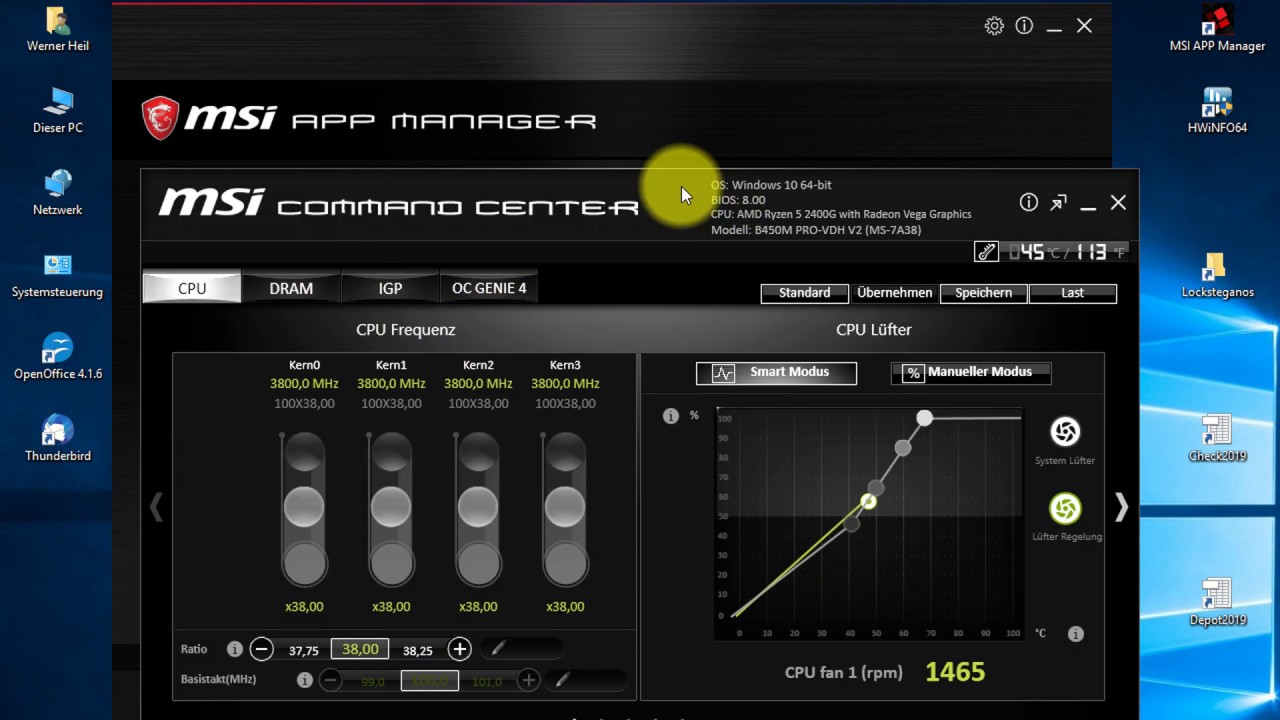Screen dimensions: 1280x720
Task: Open info icon in Command Center title bar
Action: point(1029,203)
